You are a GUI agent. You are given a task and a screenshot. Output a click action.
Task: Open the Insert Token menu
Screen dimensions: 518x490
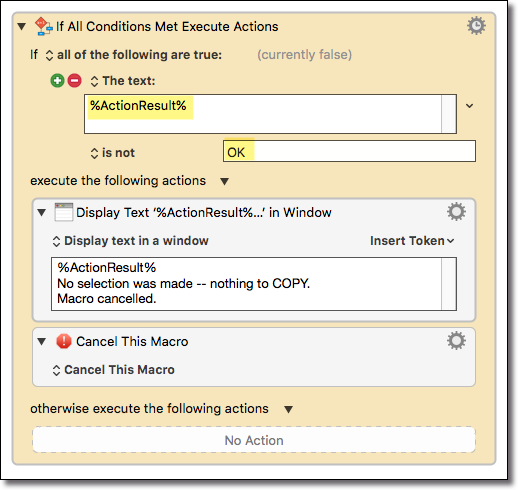pos(412,241)
